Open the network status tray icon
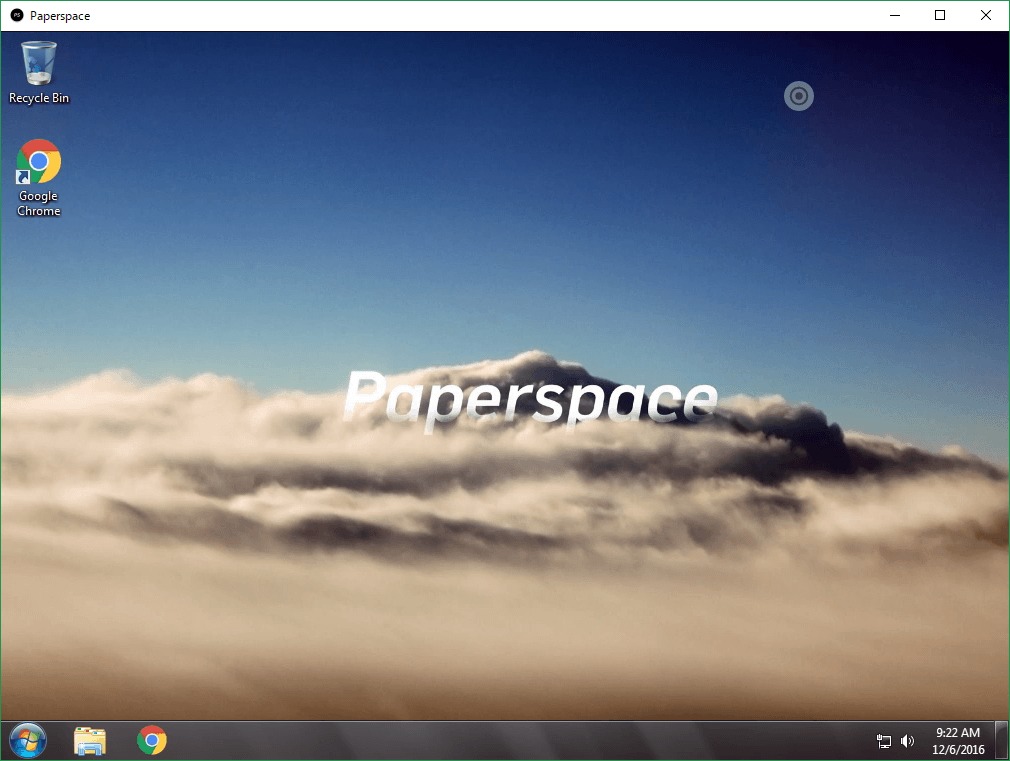This screenshot has height=761, width=1010. click(884, 741)
